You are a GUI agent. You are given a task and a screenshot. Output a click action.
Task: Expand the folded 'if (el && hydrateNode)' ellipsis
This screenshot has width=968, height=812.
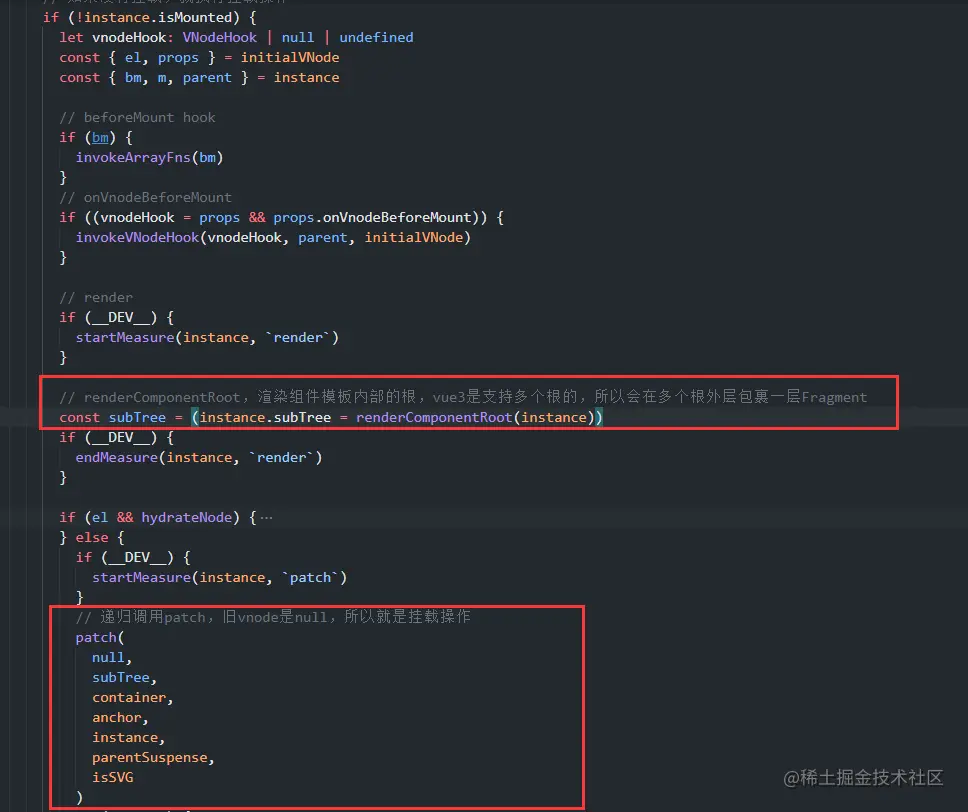[266, 517]
